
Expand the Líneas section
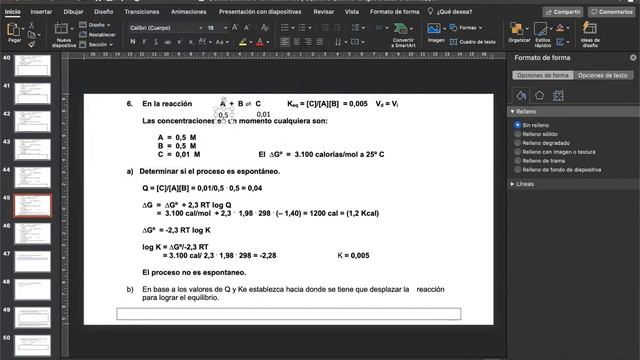tap(512, 184)
